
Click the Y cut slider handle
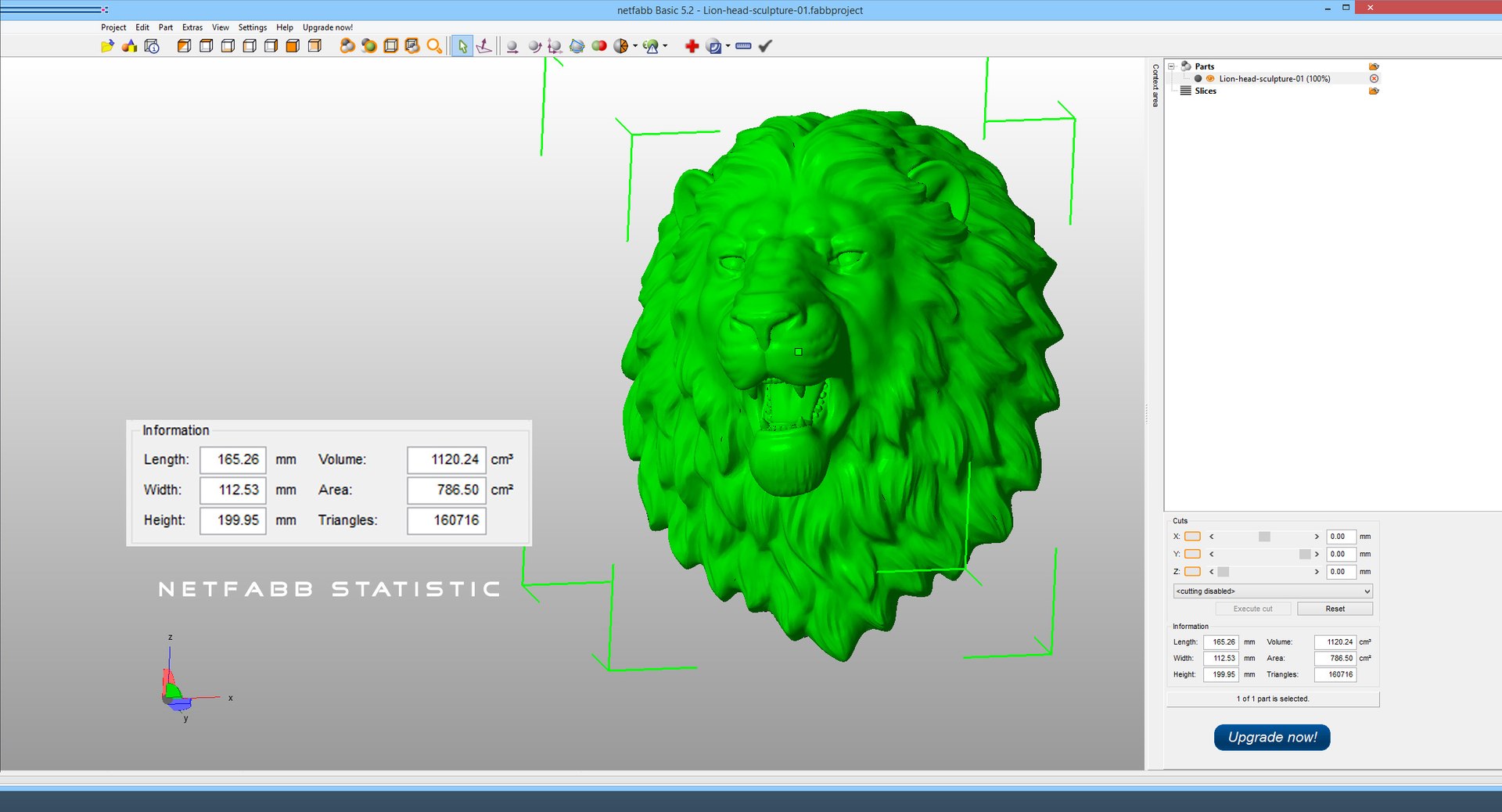[x=1305, y=554]
